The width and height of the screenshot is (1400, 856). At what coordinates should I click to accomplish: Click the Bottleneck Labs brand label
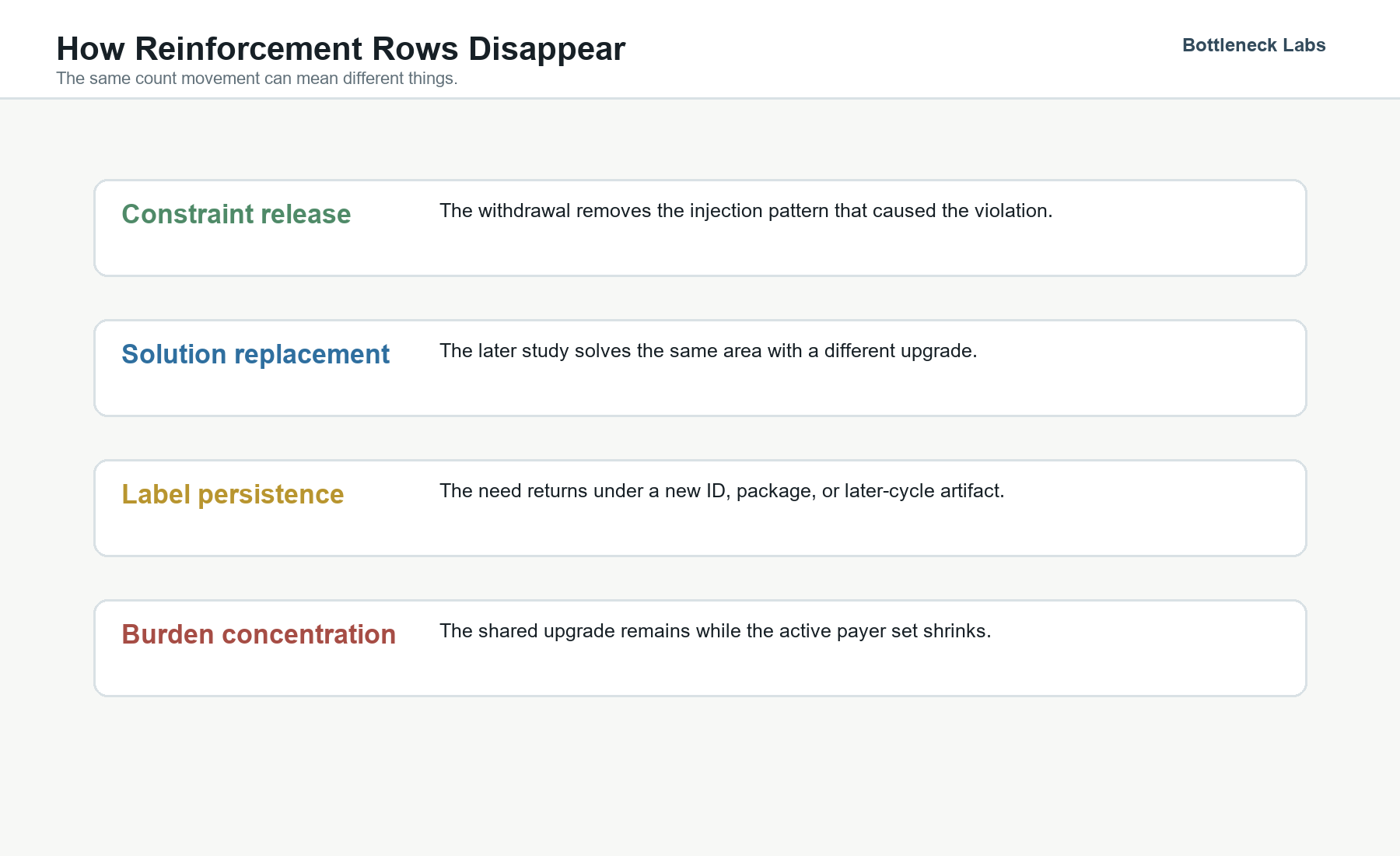point(1254,45)
